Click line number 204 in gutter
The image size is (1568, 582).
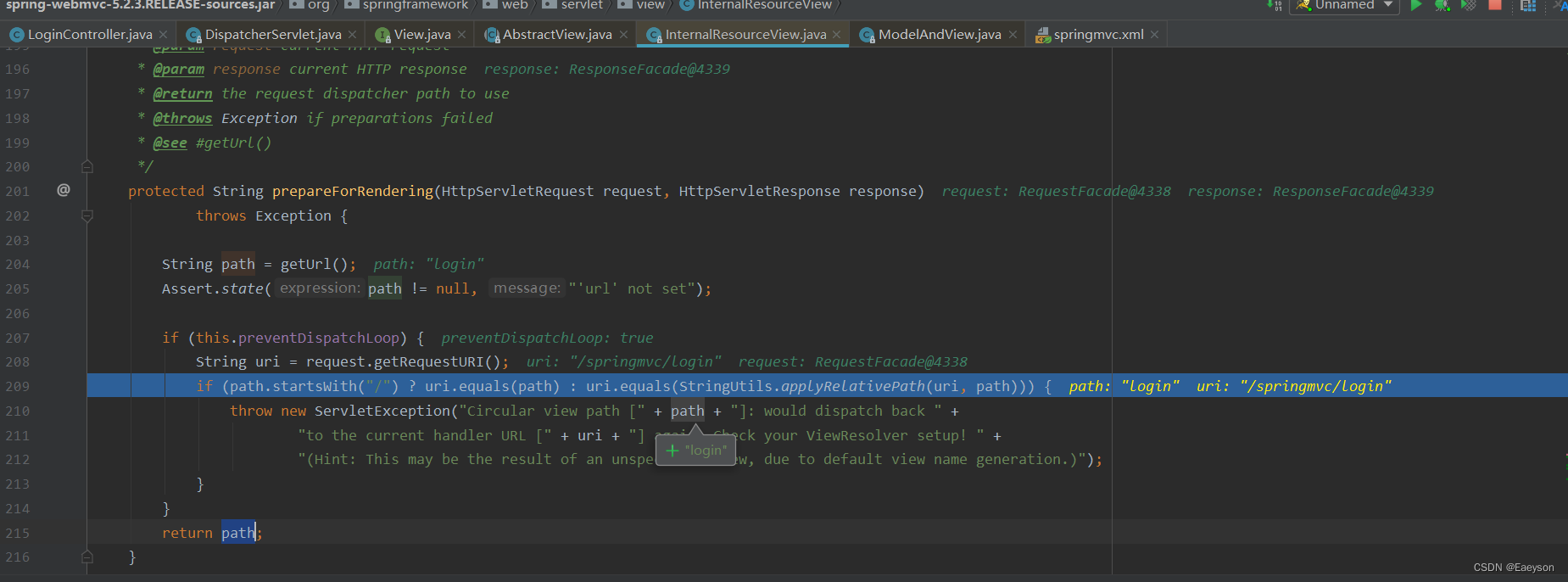coord(18,264)
